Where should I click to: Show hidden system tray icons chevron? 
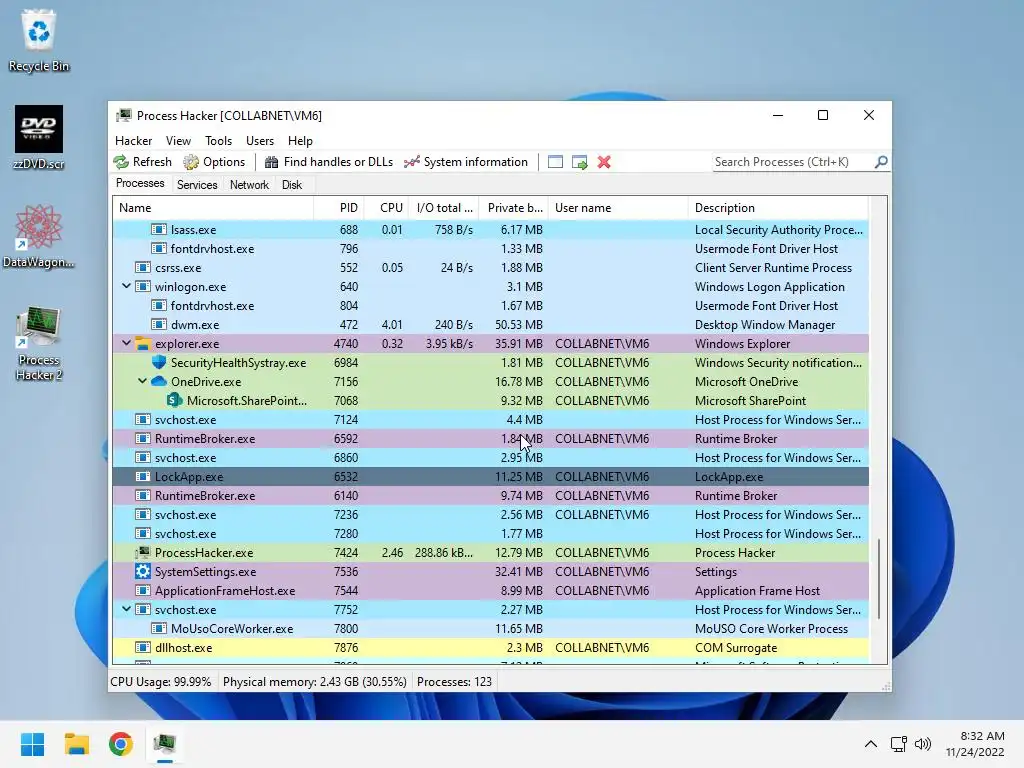tap(871, 744)
